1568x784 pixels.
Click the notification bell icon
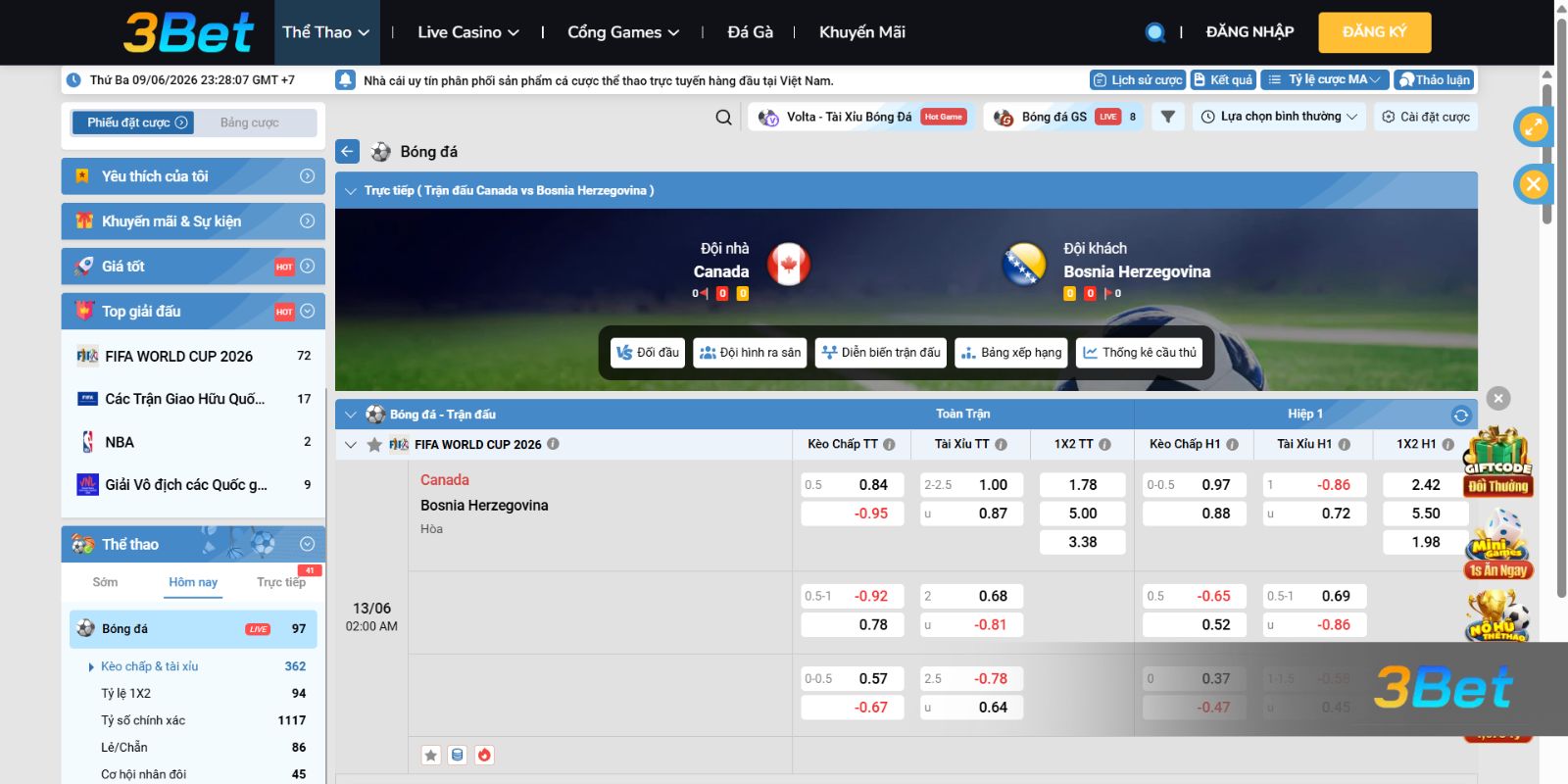point(345,79)
